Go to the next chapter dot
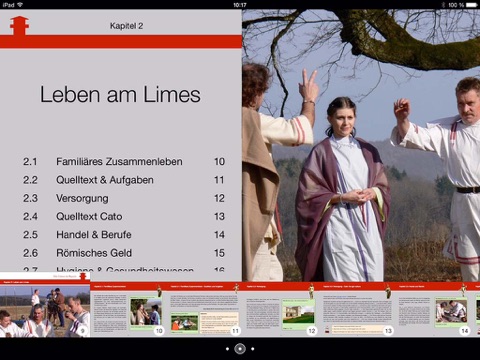 pyautogui.click(x=253, y=349)
